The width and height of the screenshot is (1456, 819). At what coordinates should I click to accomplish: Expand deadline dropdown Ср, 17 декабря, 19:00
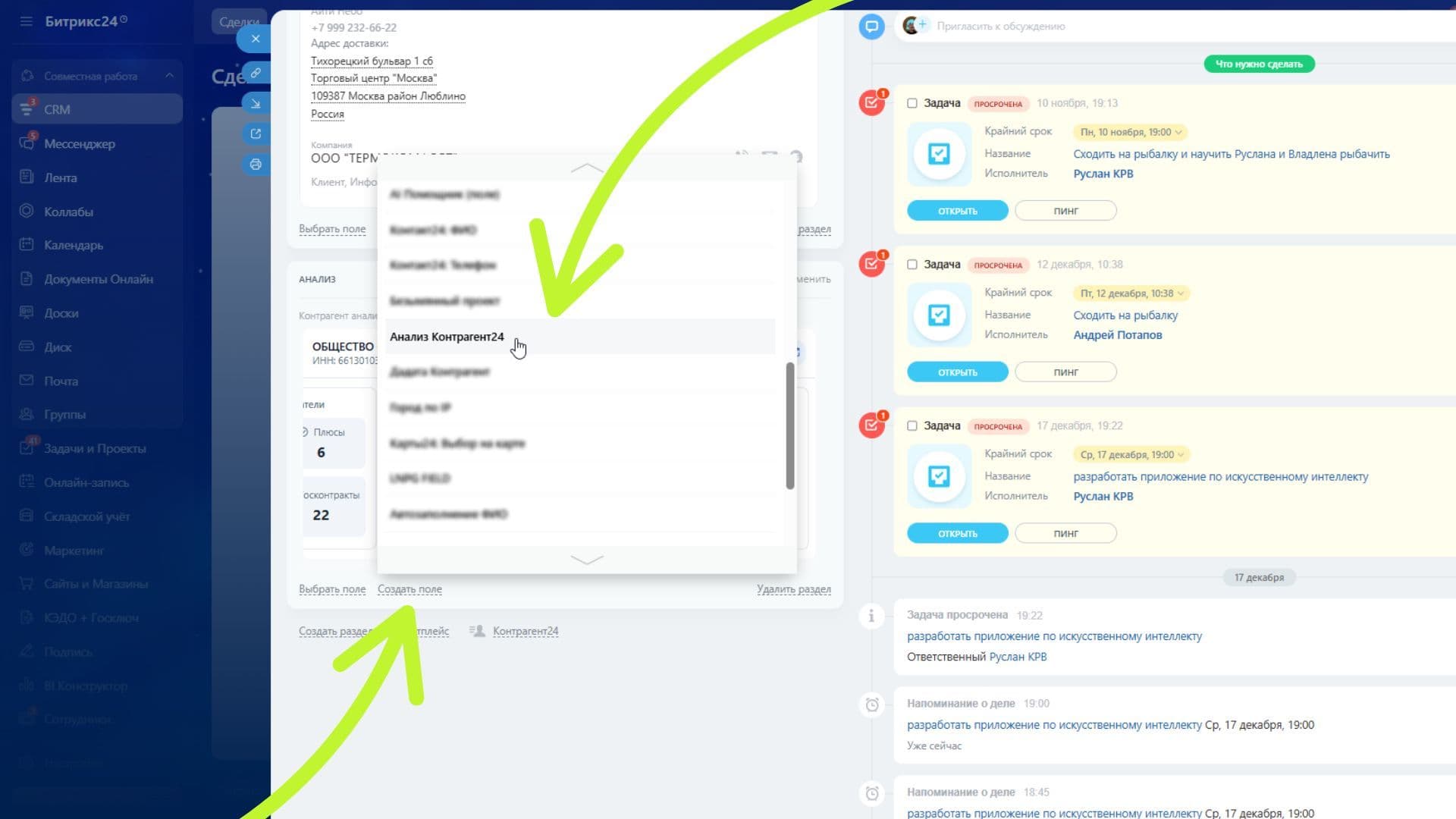coord(1131,455)
